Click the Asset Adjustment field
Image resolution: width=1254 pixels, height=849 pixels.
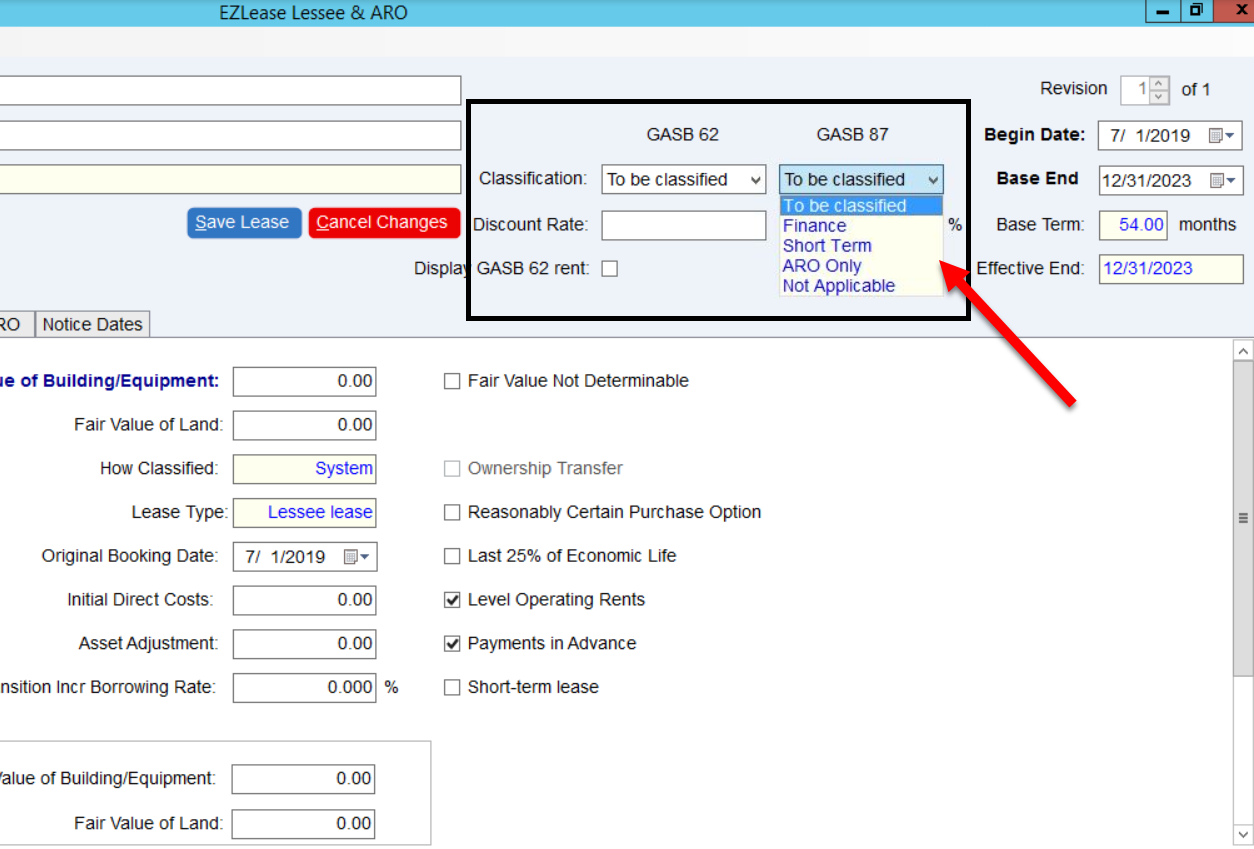305,644
